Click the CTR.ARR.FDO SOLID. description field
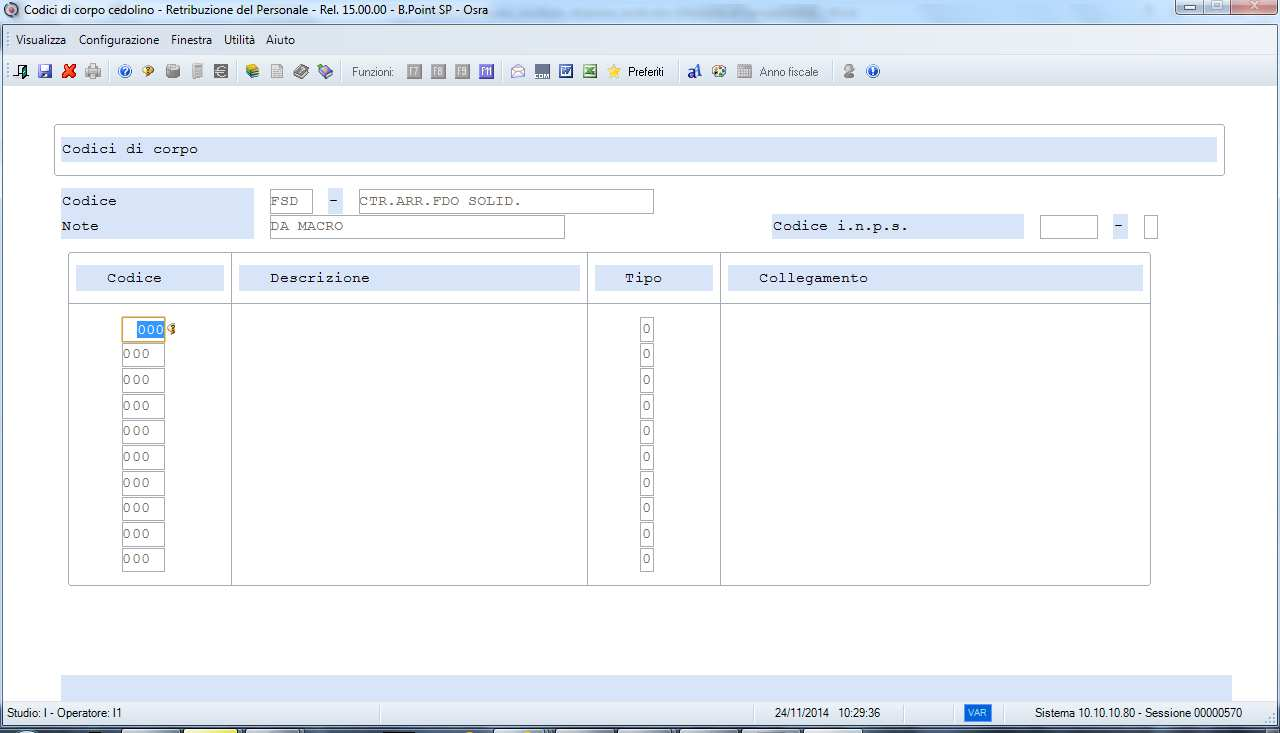Image resolution: width=1280 pixels, height=733 pixels. (x=506, y=201)
